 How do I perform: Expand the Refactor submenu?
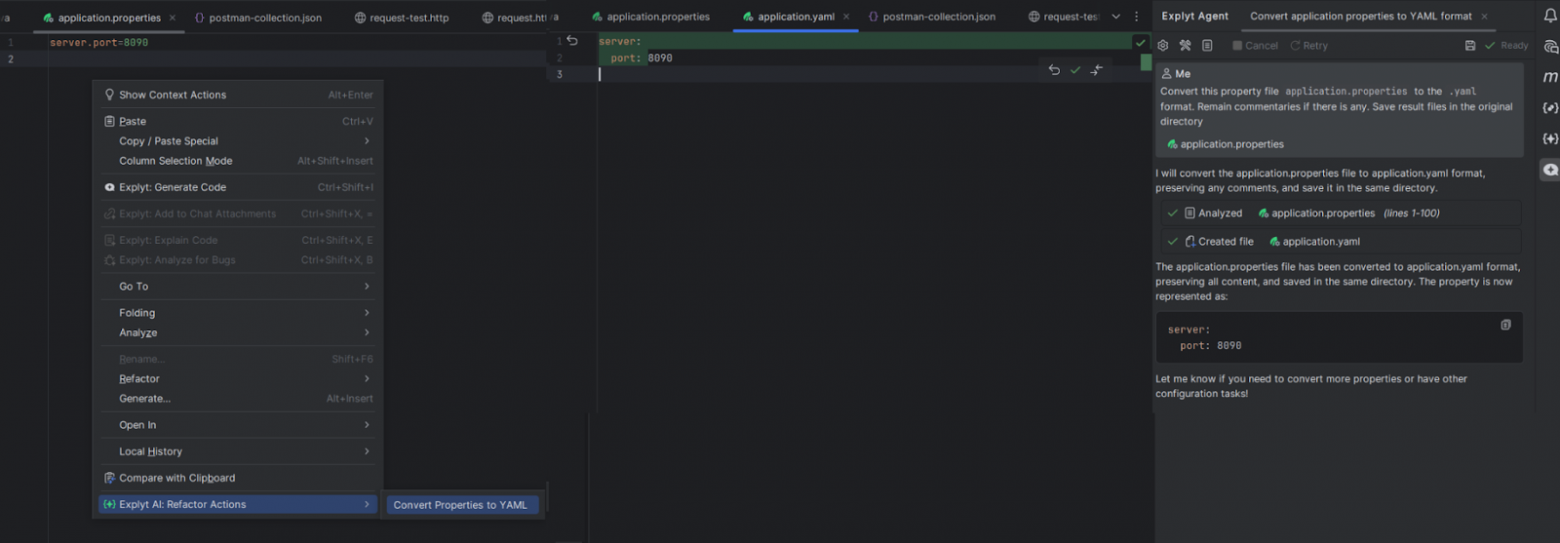tap(239, 379)
